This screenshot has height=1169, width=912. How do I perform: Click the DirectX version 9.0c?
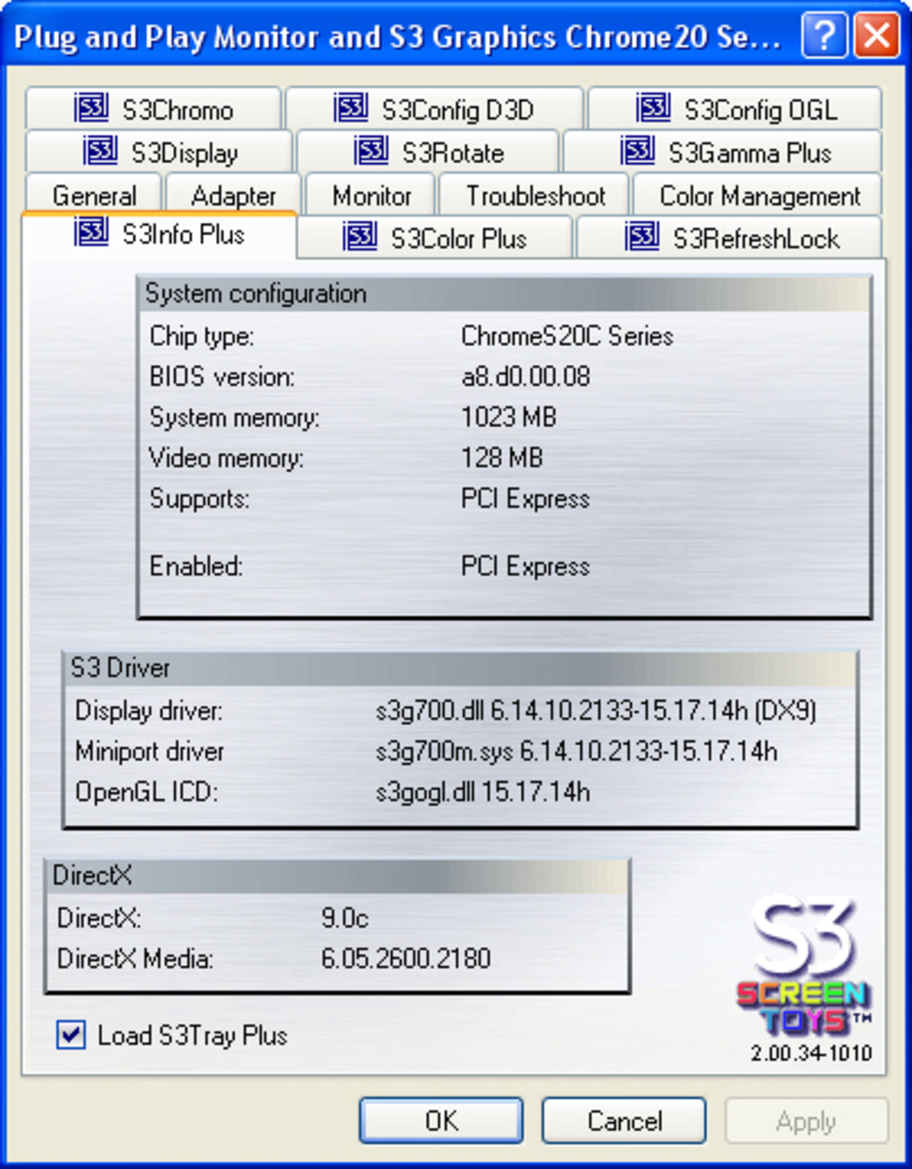click(x=345, y=917)
